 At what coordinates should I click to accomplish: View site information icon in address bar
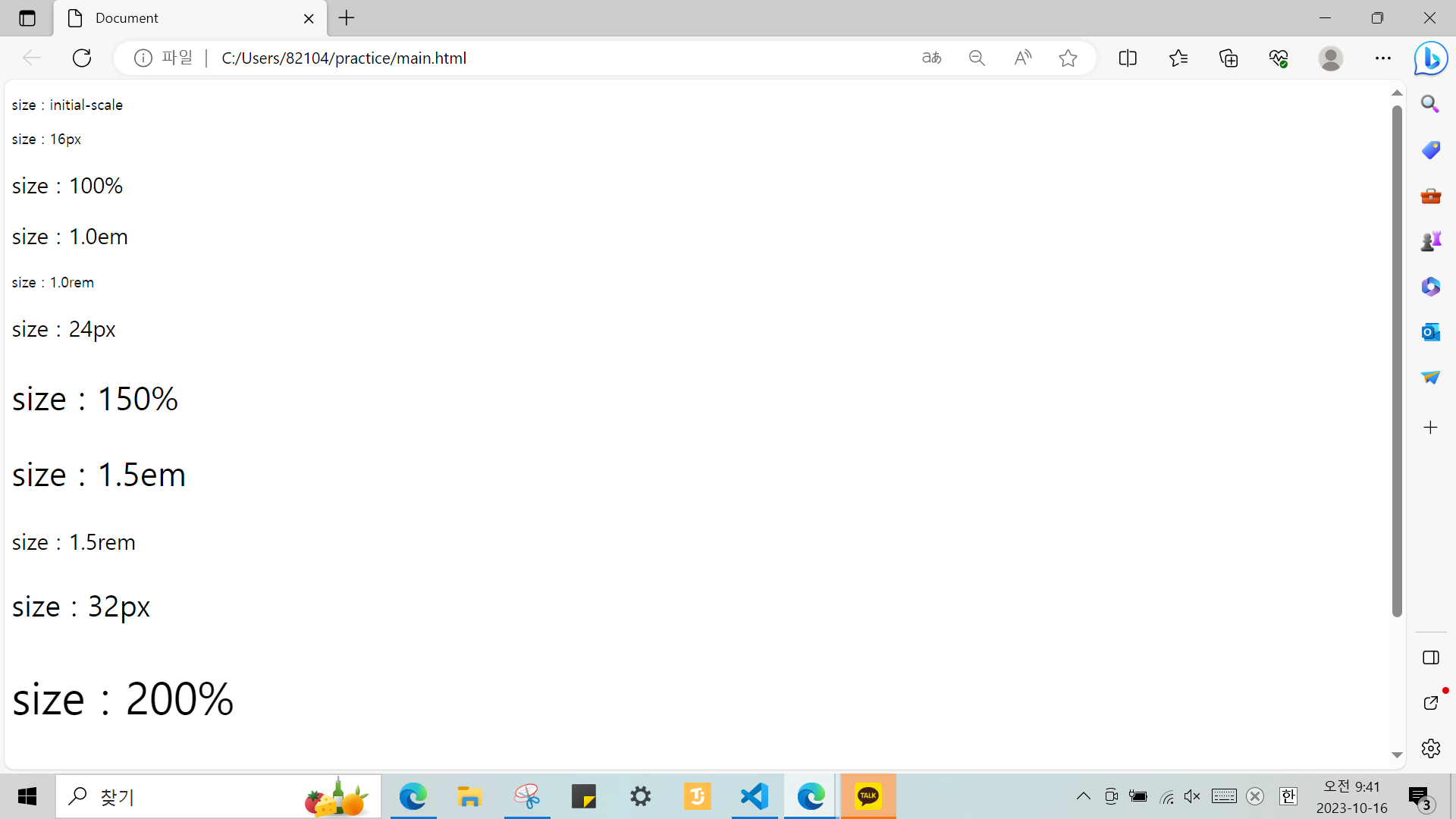pos(143,58)
